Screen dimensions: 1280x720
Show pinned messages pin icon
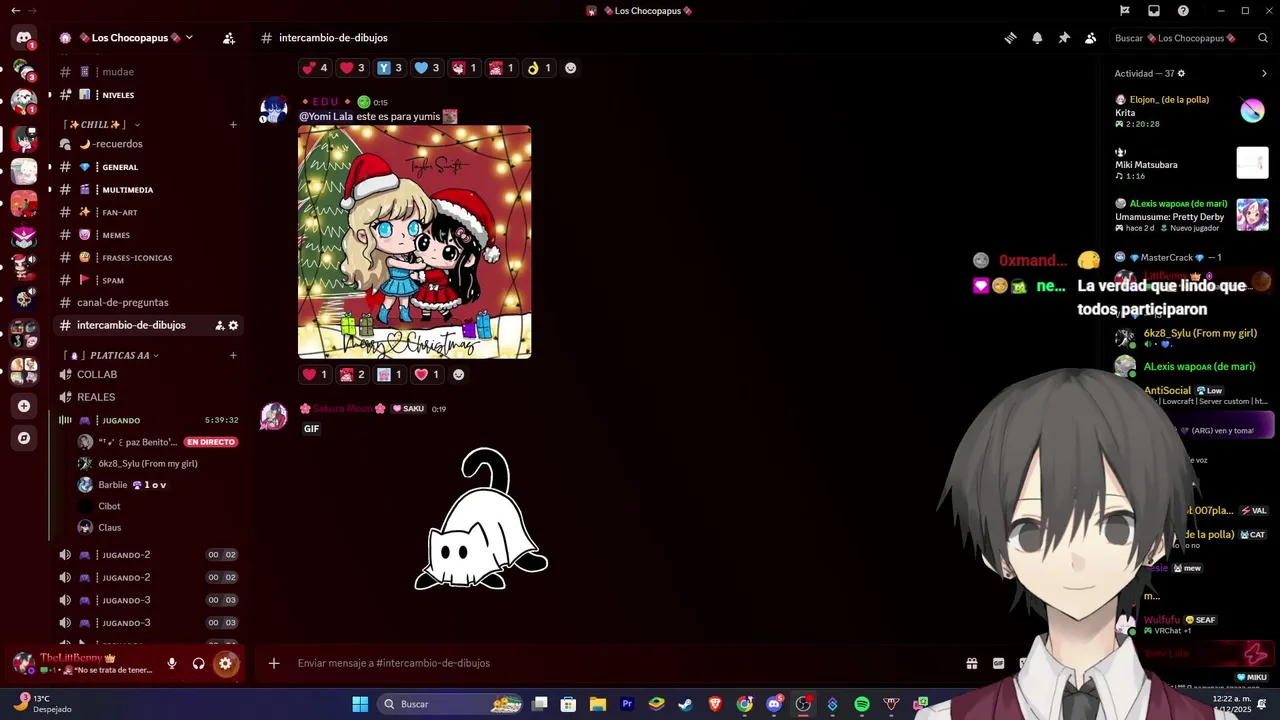point(1064,38)
